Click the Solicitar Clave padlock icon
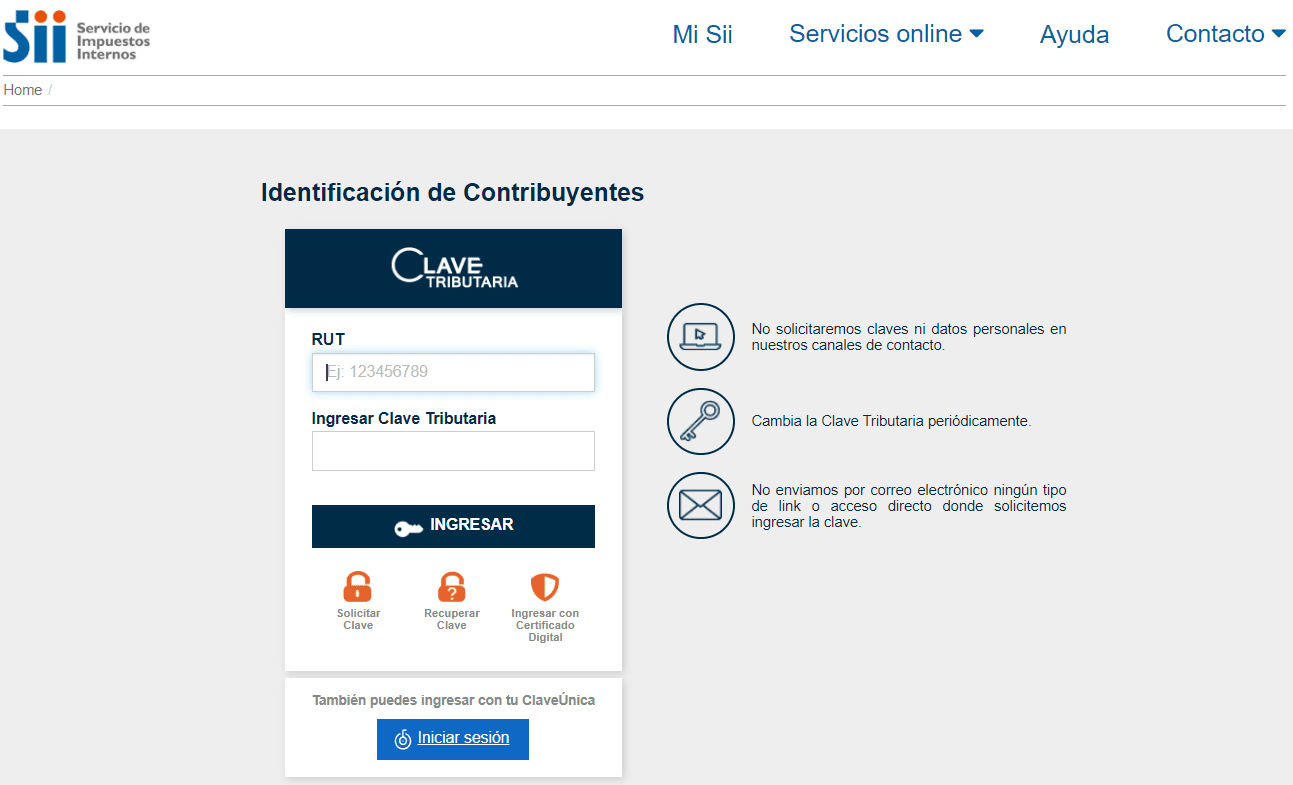1293x785 pixels. (x=357, y=586)
